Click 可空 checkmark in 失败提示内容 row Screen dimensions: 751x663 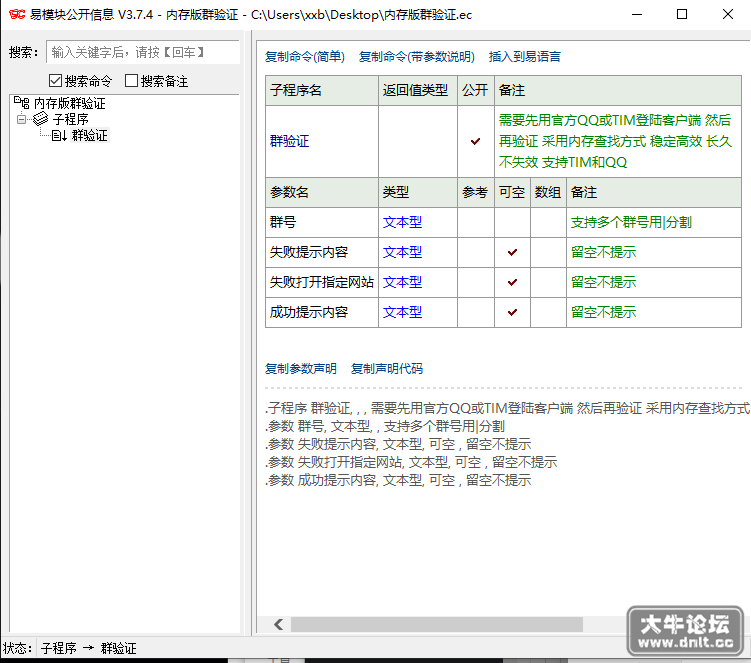(512, 252)
